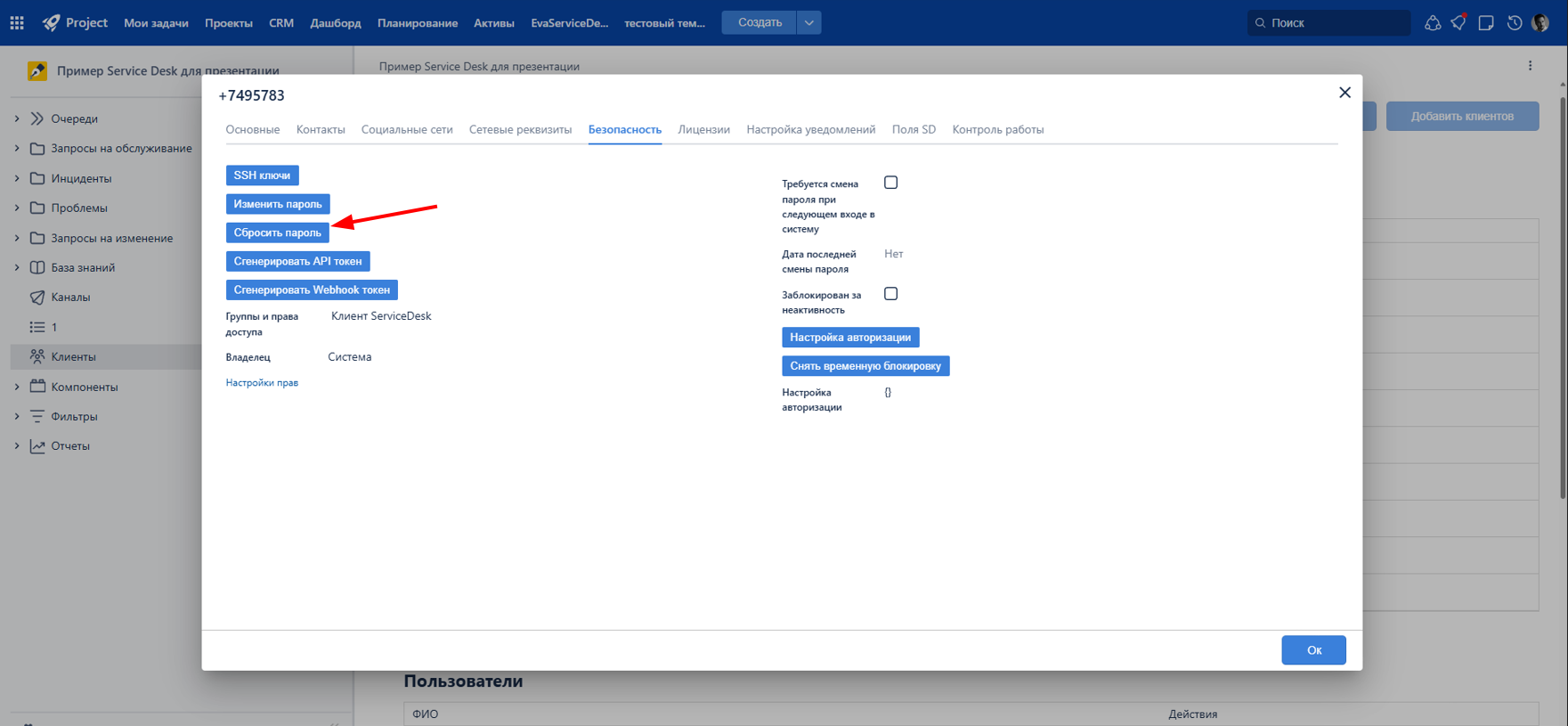Screen dimensions: 1568x726
Task: Expand Запросы на обслуживание section
Action: (x=17, y=149)
